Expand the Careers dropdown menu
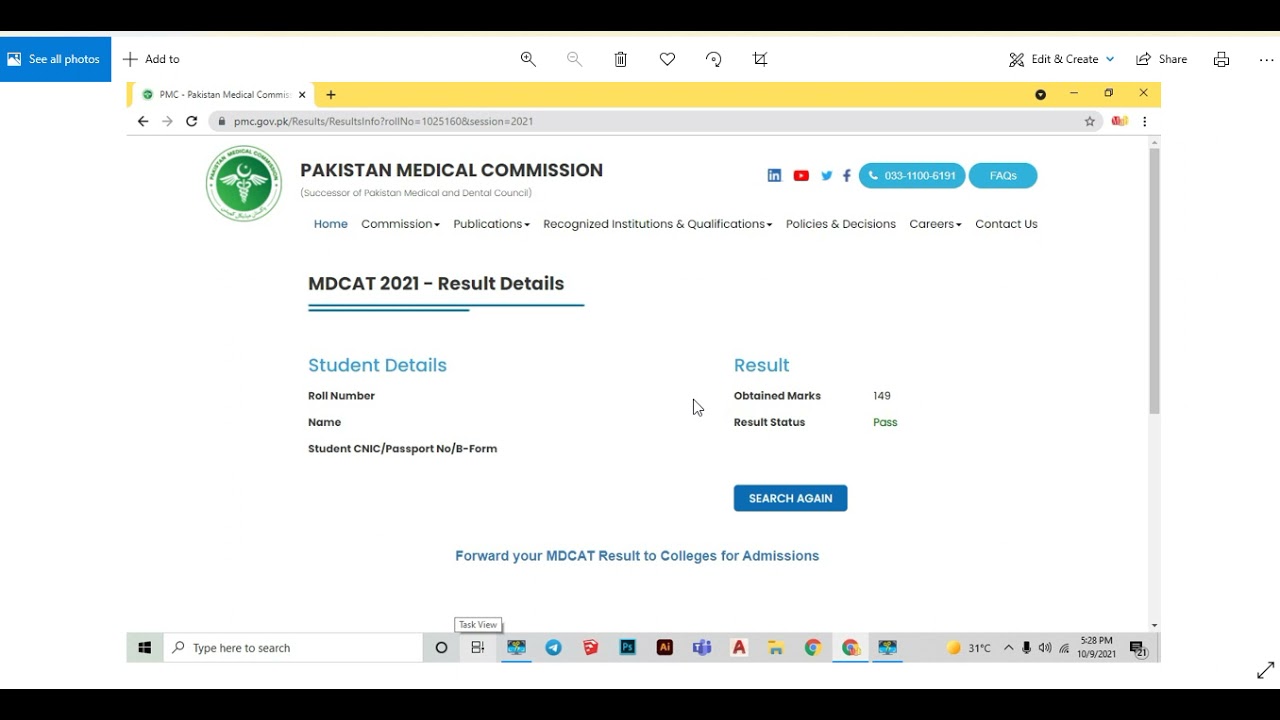 tap(935, 224)
